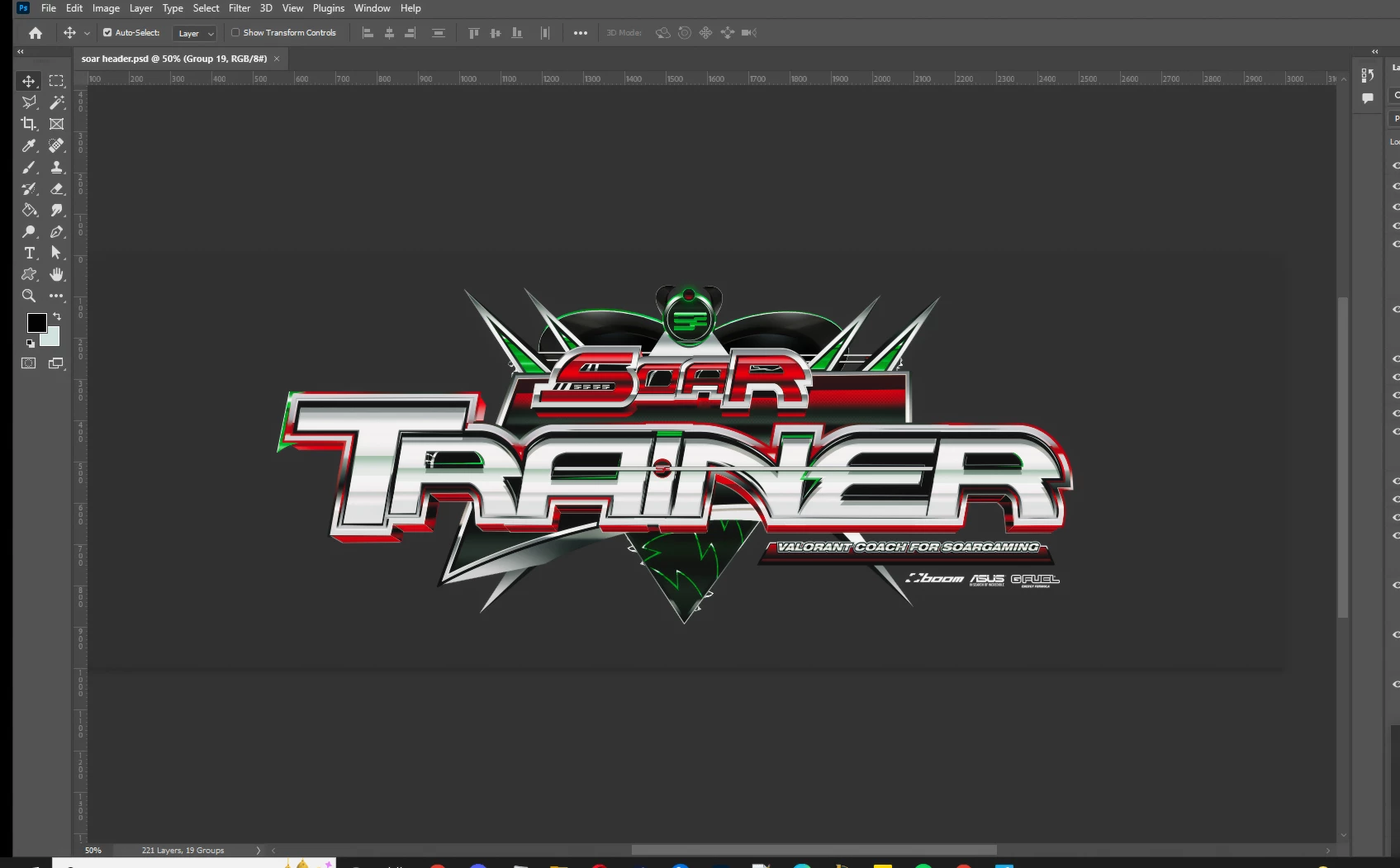
Task: Align right edges of layers
Action: (410, 33)
